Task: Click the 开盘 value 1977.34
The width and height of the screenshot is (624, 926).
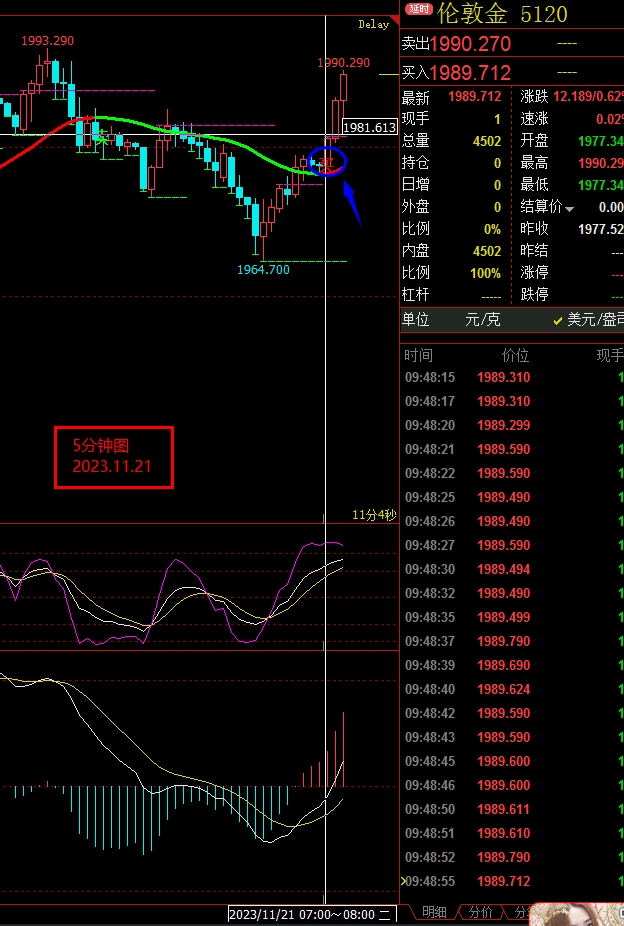Action: [601, 141]
